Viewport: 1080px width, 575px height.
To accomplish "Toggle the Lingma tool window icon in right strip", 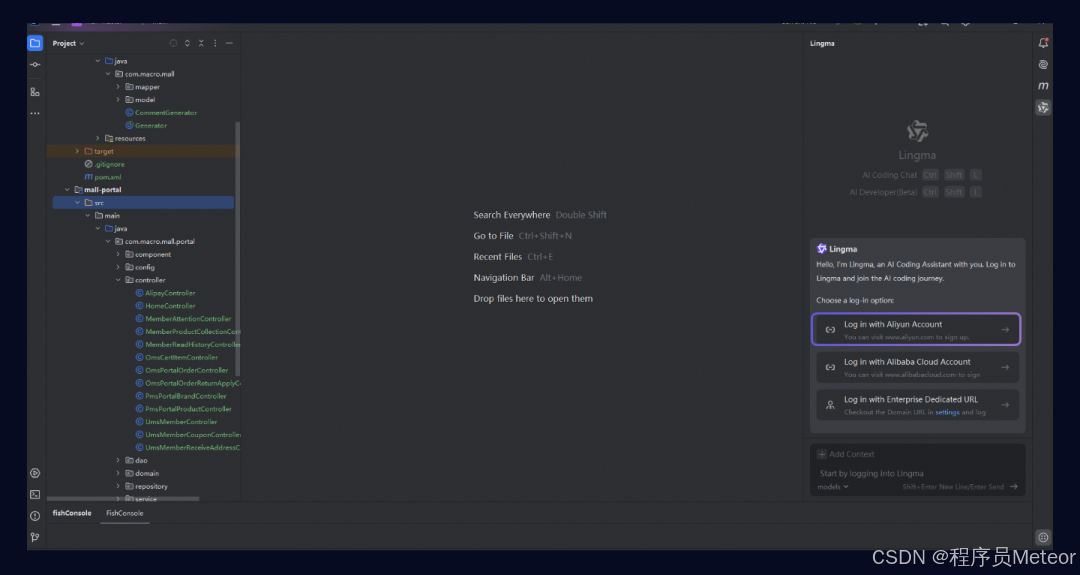I will click(x=1043, y=107).
